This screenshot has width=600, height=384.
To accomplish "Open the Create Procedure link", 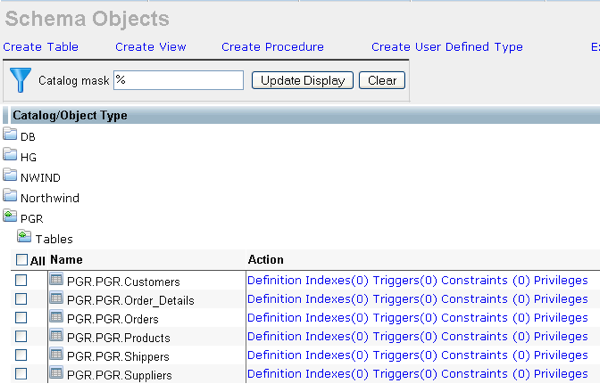I will 272,47.
